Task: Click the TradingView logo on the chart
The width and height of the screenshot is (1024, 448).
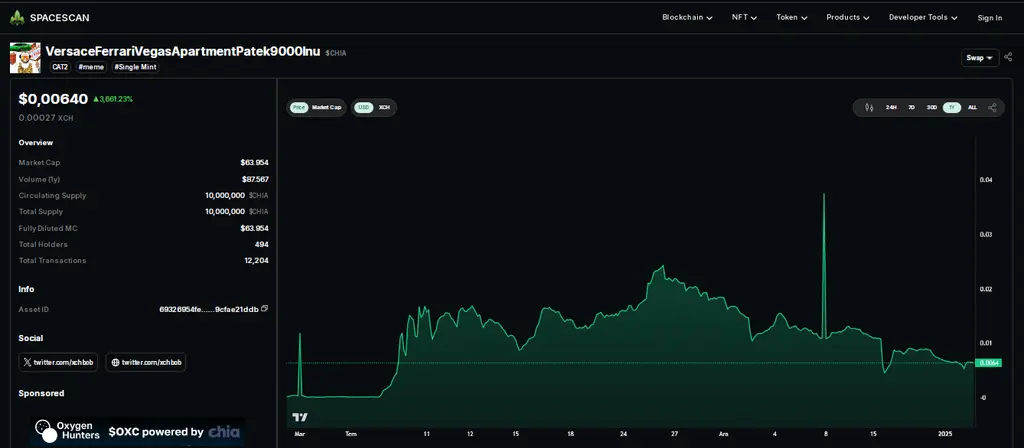Action: [300, 417]
